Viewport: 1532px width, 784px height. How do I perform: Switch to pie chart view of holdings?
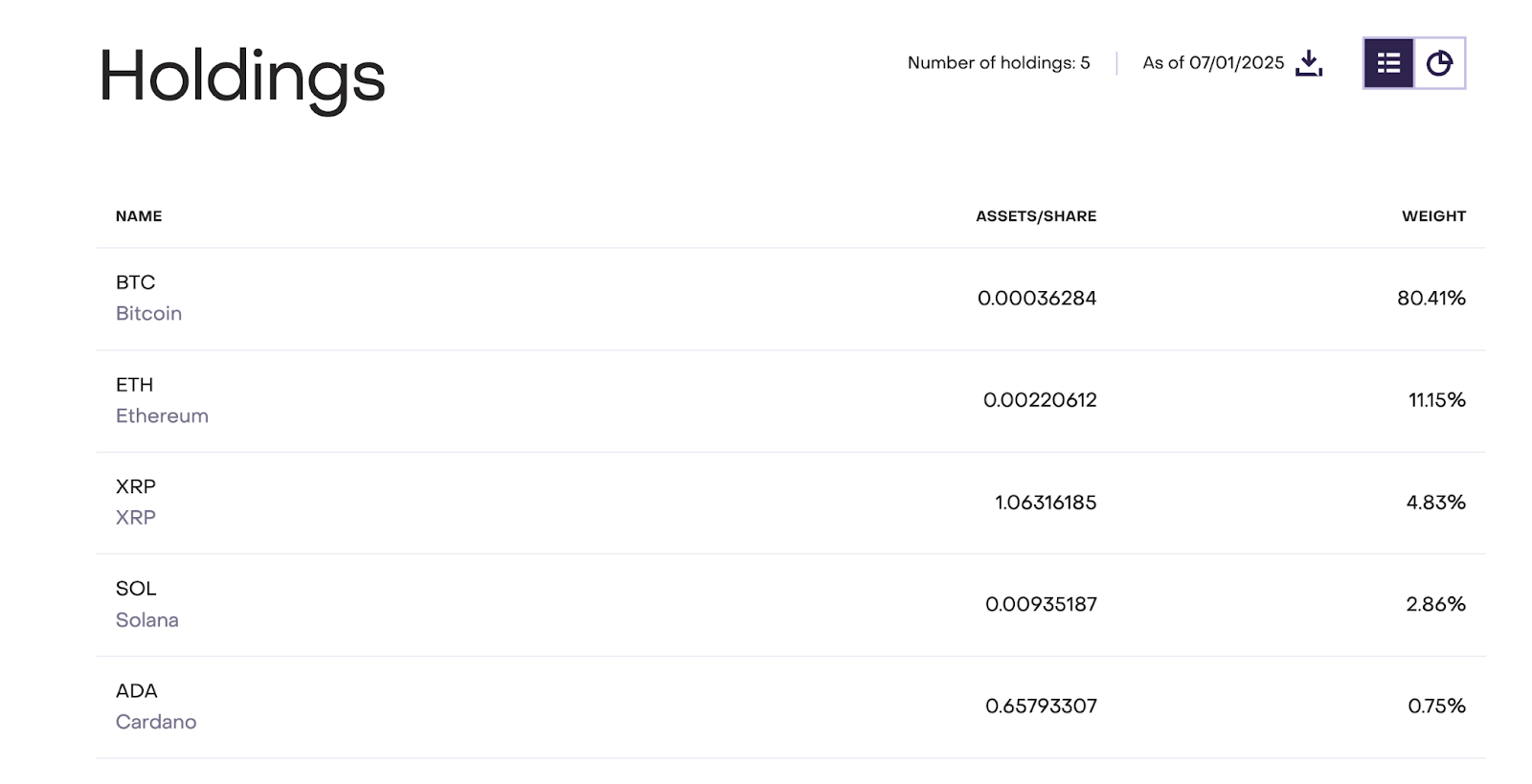pos(1439,63)
